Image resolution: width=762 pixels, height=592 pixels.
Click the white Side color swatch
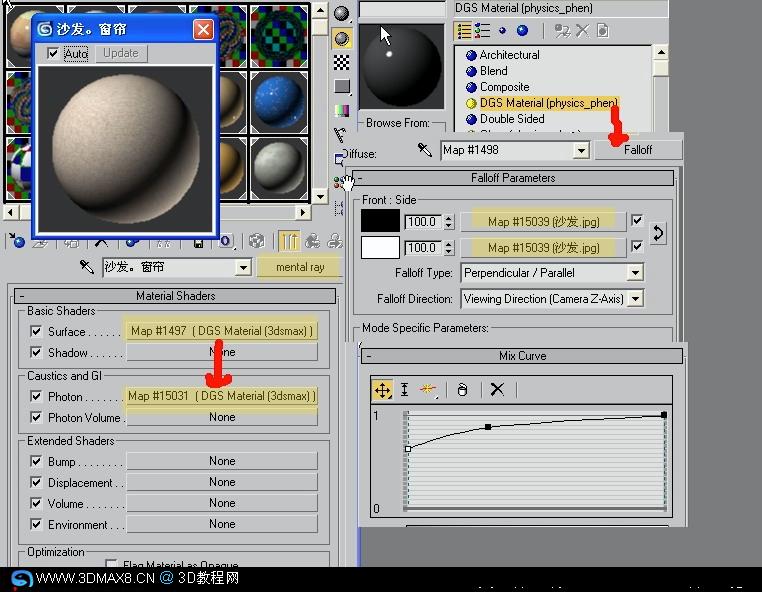tap(380, 247)
